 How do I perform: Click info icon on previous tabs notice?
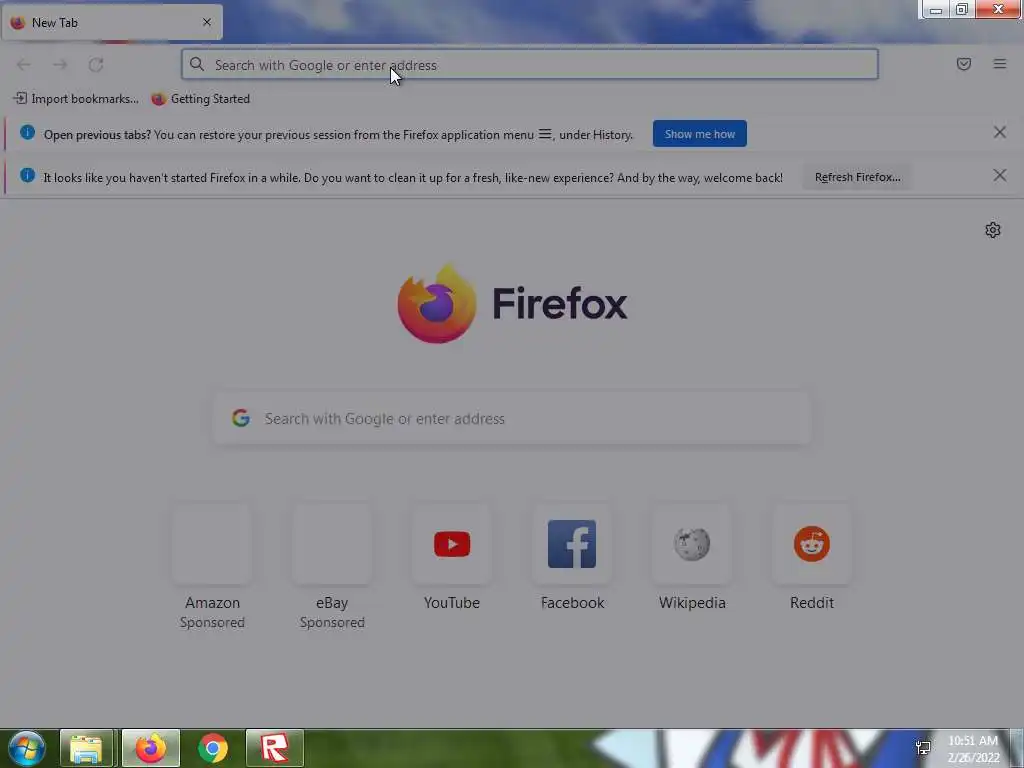coord(27,132)
